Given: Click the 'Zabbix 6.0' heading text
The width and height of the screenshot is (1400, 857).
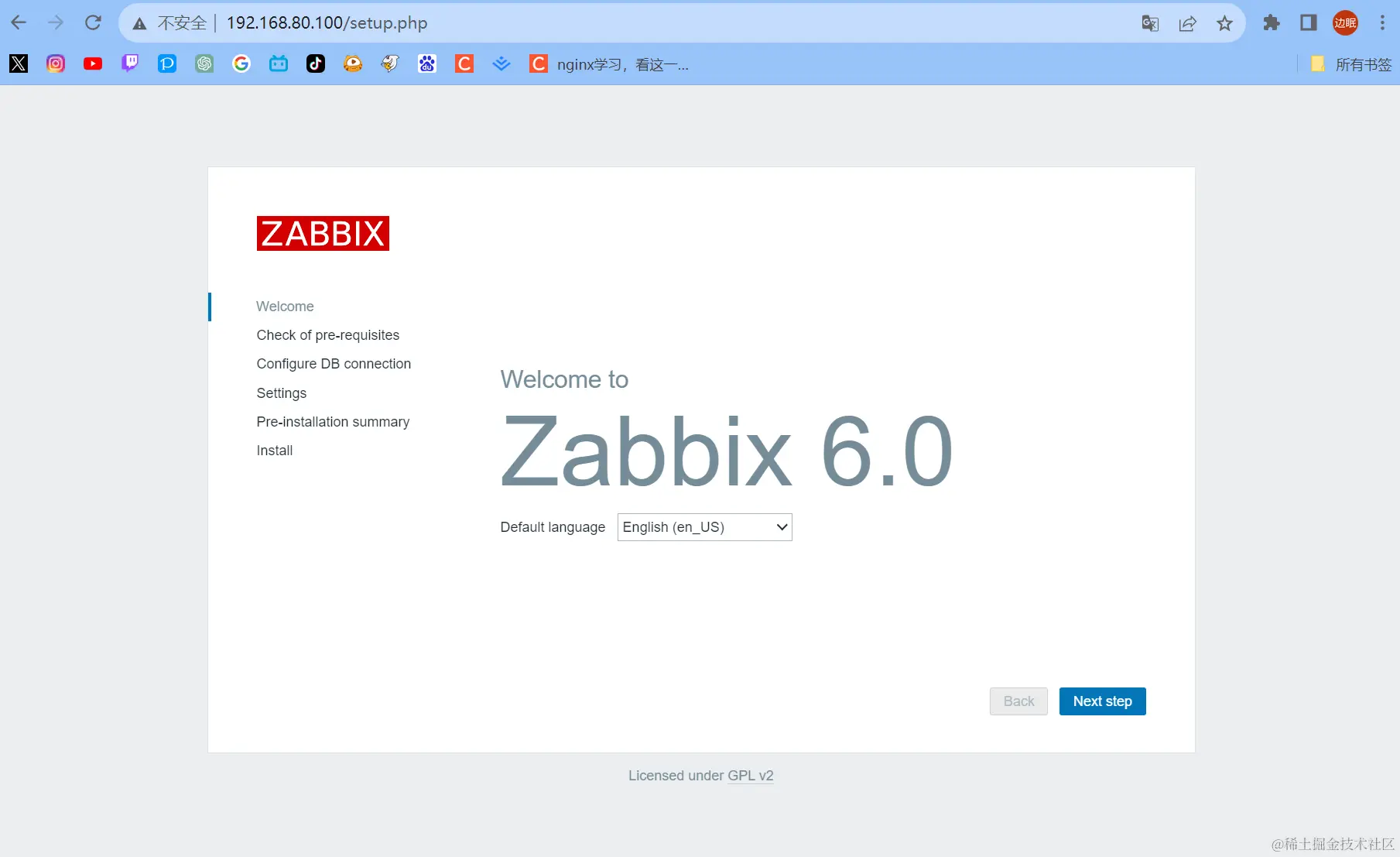Looking at the screenshot, I should tap(726, 451).
